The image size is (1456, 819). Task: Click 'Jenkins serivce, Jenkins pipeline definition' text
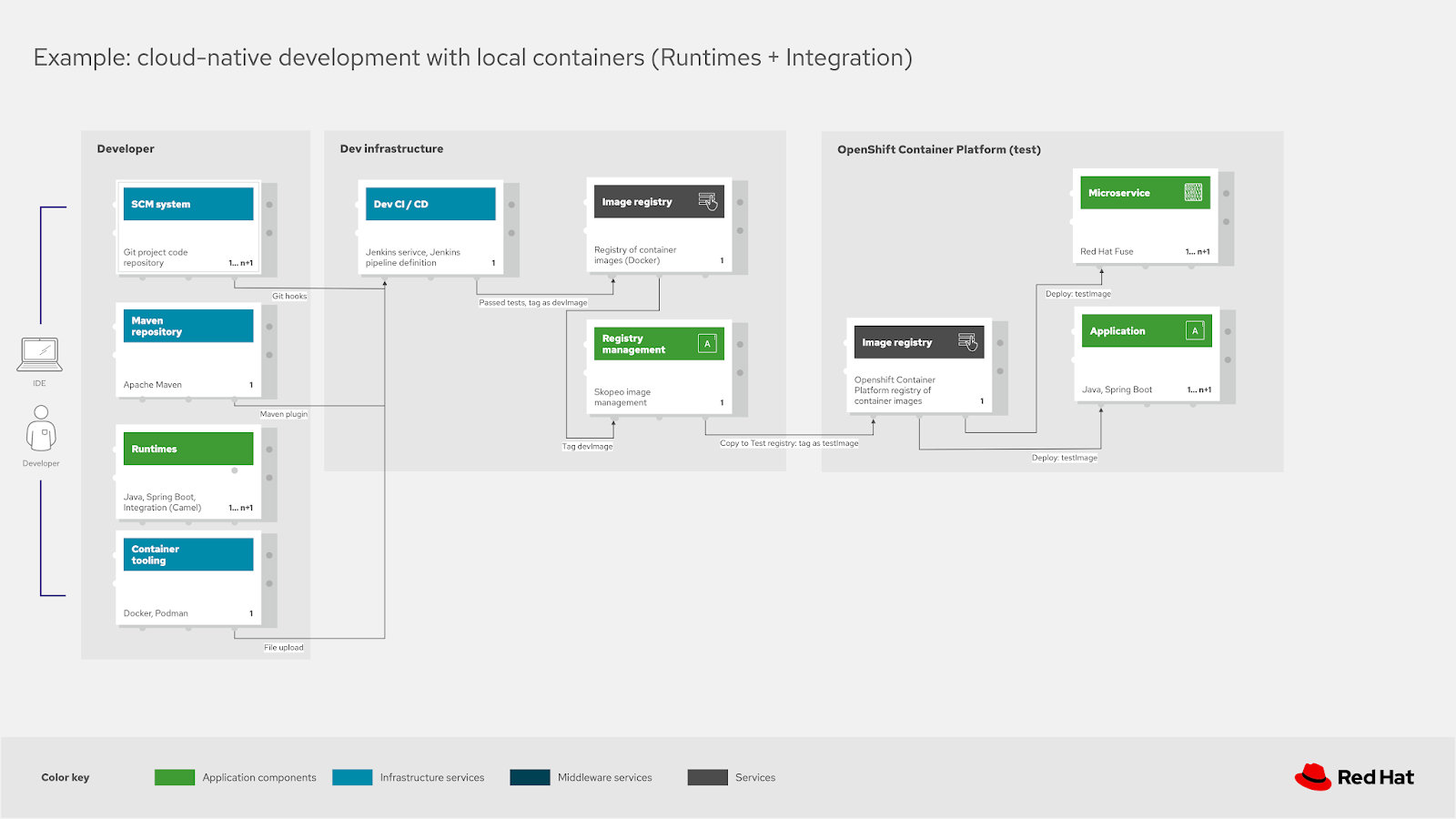coord(413,258)
